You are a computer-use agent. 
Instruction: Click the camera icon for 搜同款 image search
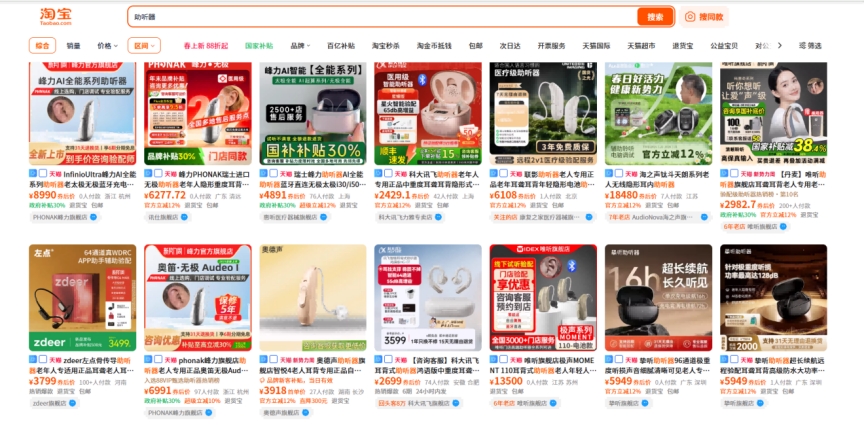click(690, 17)
